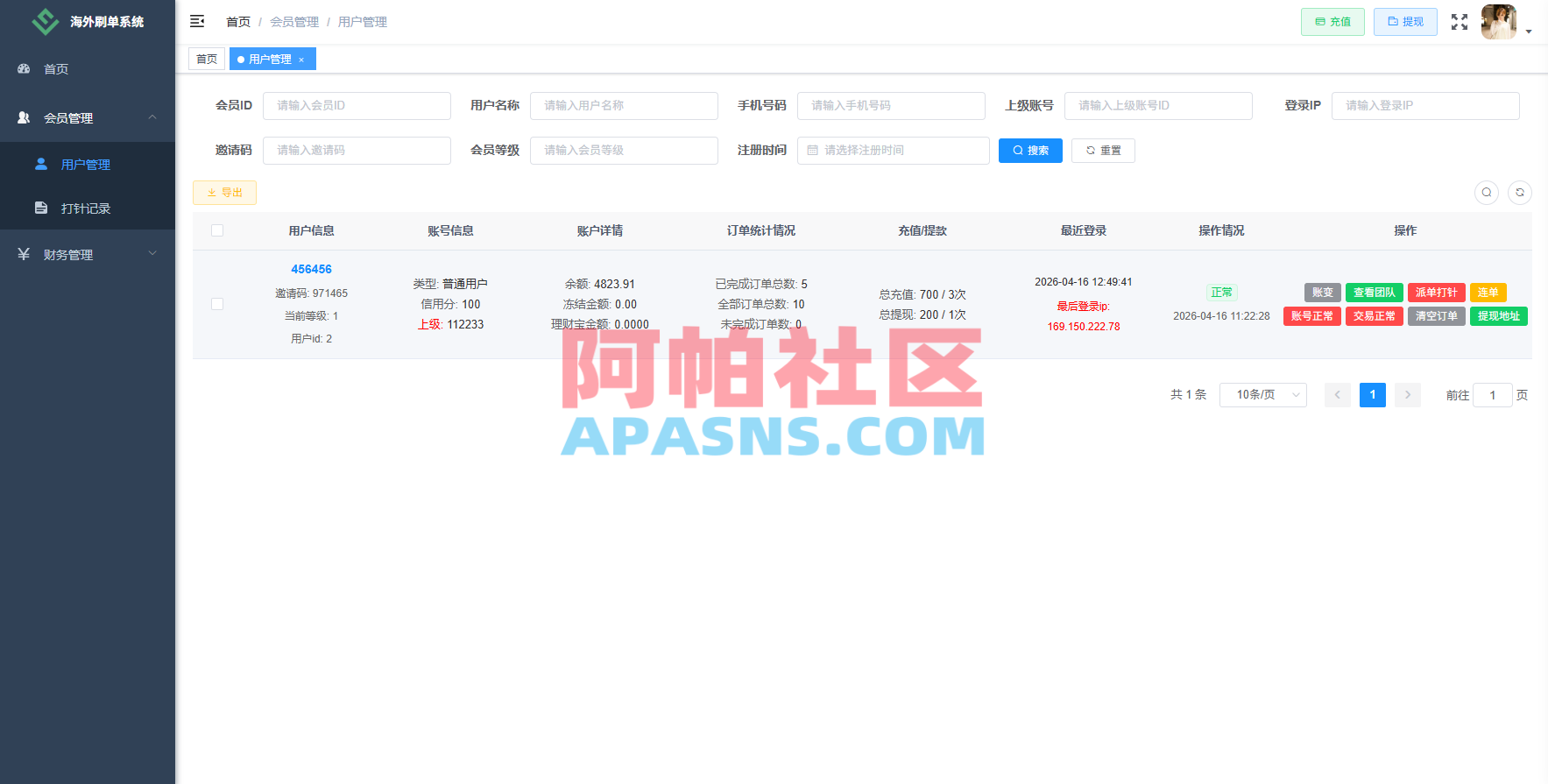The width and height of the screenshot is (1548, 784).
Task: Collapse the 会员管理 sidebar menu
Action: pyautogui.click(x=88, y=117)
